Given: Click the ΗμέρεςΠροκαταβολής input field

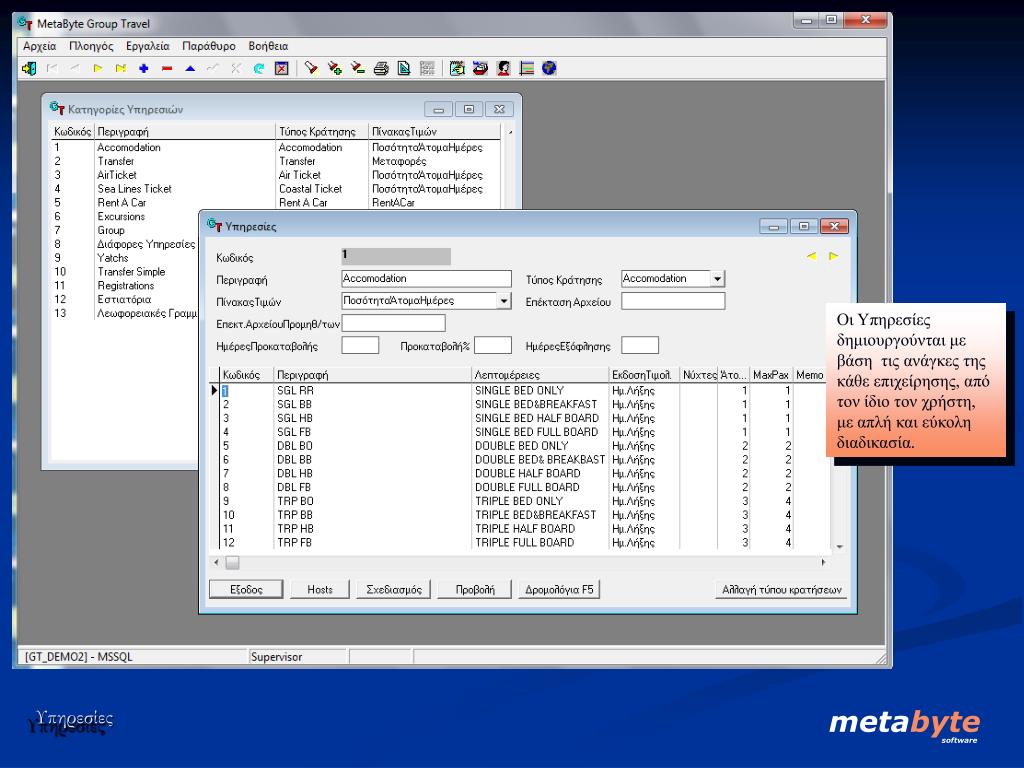Looking at the screenshot, I should pyautogui.click(x=360, y=345).
